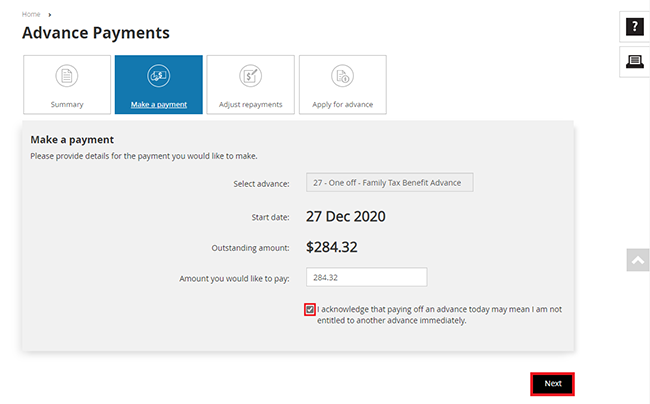The width and height of the screenshot is (650, 404).
Task: Click the scroll-to-top arrow button
Action: pos(638,260)
